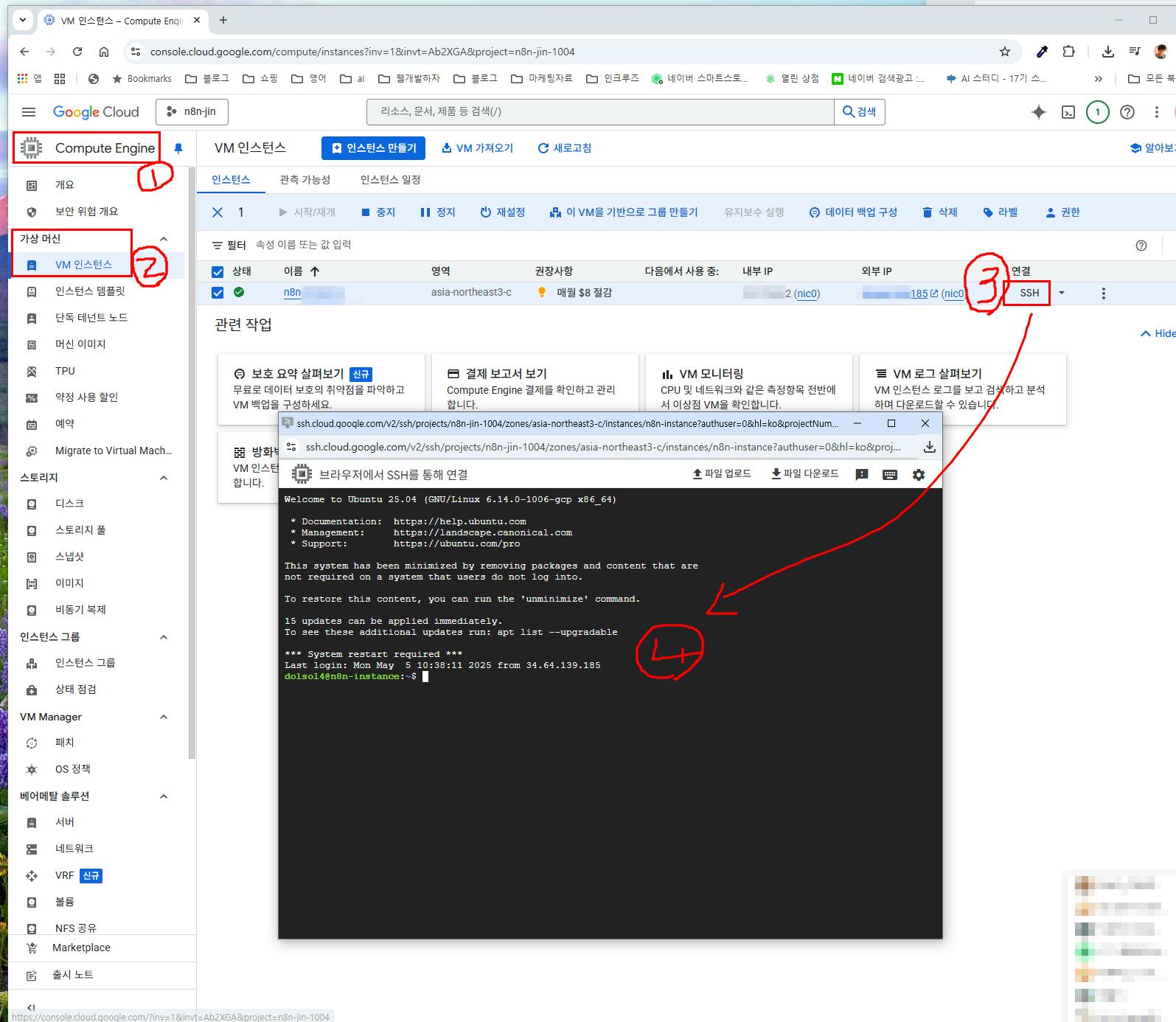Open row three-dot menu for n8n instance
Viewport: 1176px width, 1022px height.
tap(1103, 293)
